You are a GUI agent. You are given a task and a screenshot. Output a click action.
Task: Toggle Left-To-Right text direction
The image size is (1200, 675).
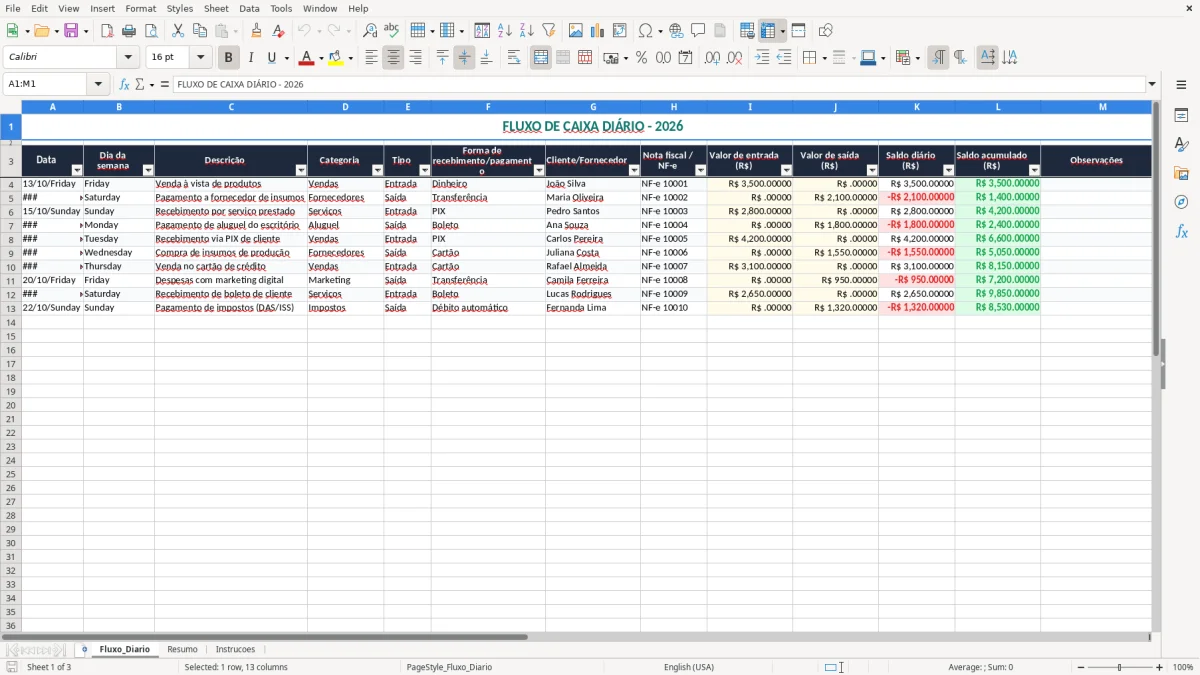(x=938, y=58)
